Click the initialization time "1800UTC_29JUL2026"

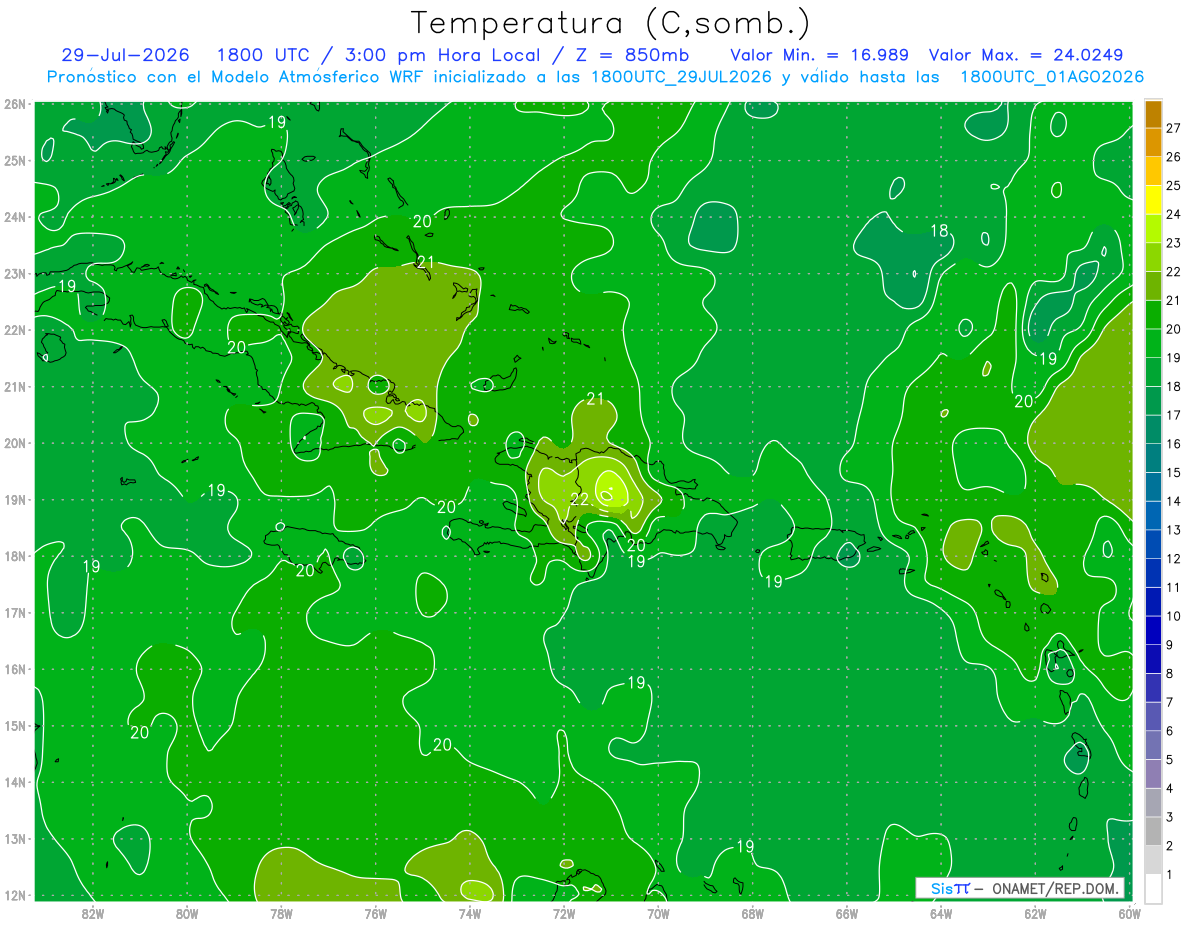[x=681, y=77]
